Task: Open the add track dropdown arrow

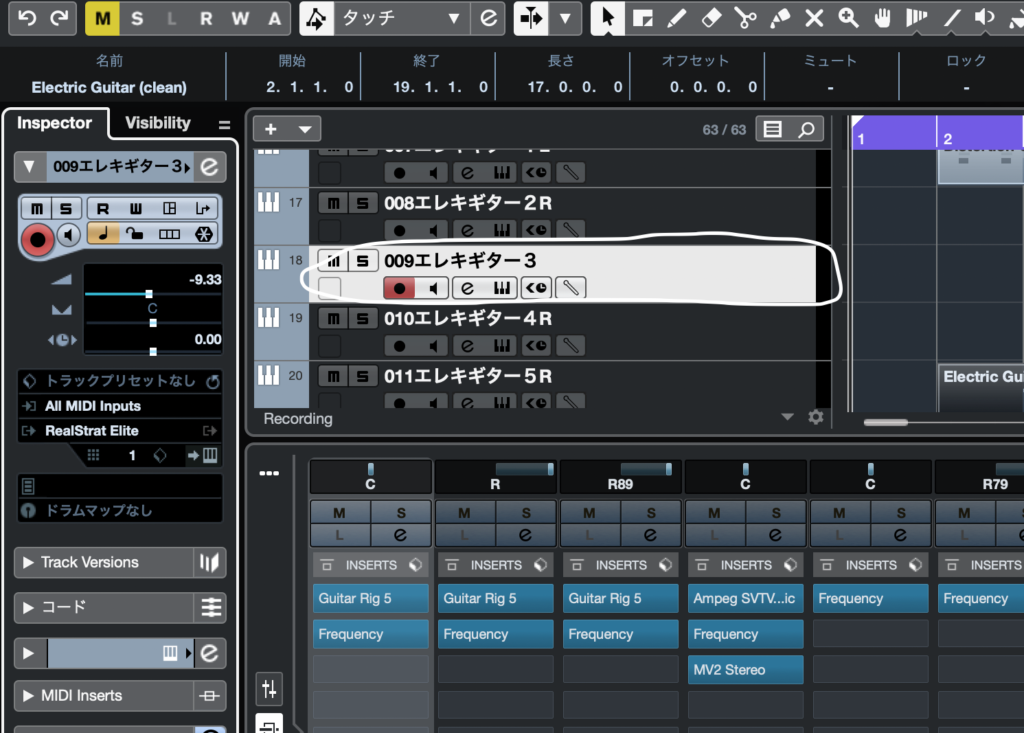Action: pos(305,129)
